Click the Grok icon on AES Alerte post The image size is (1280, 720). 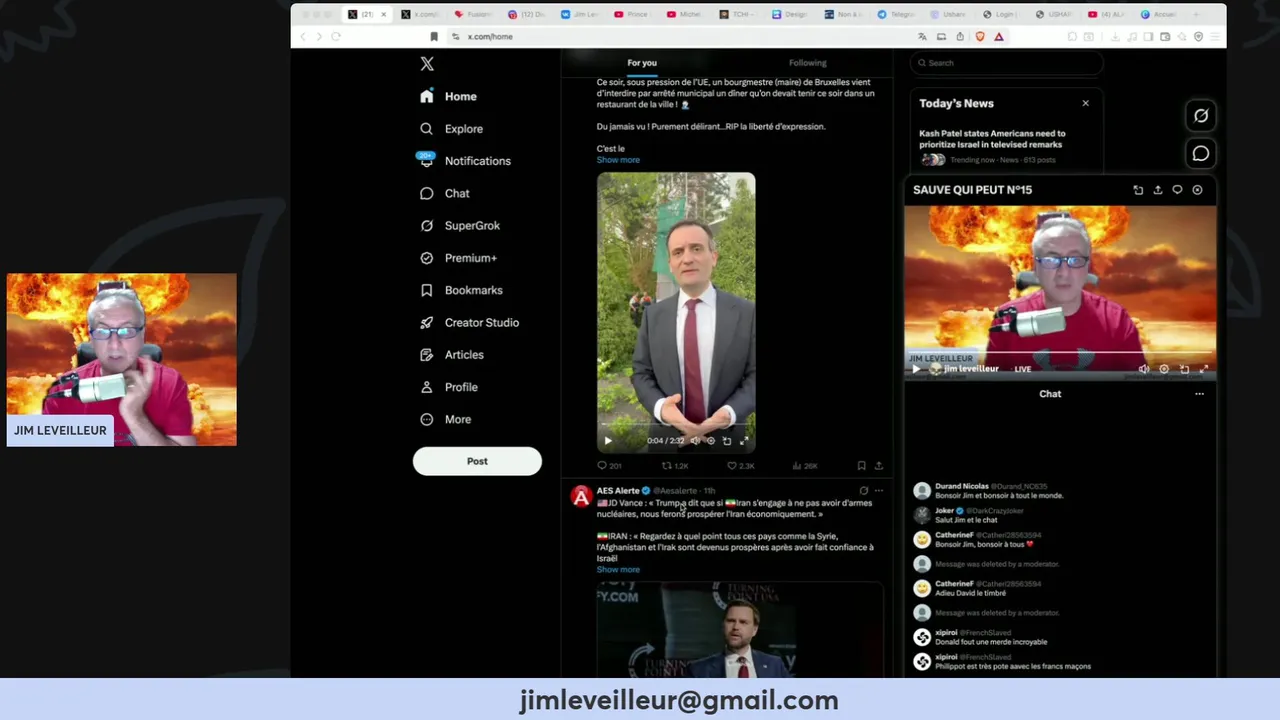pyautogui.click(x=864, y=491)
